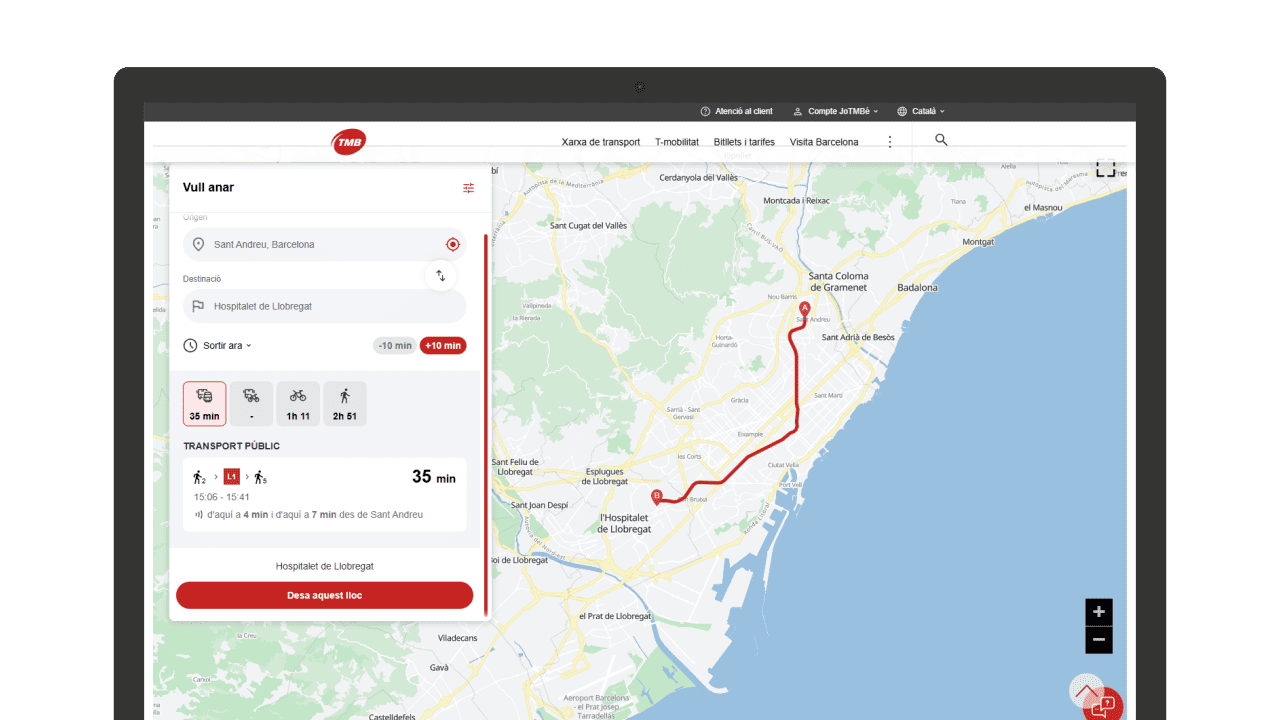
Task: Select walking mode, 2h 51
Action: coord(345,404)
